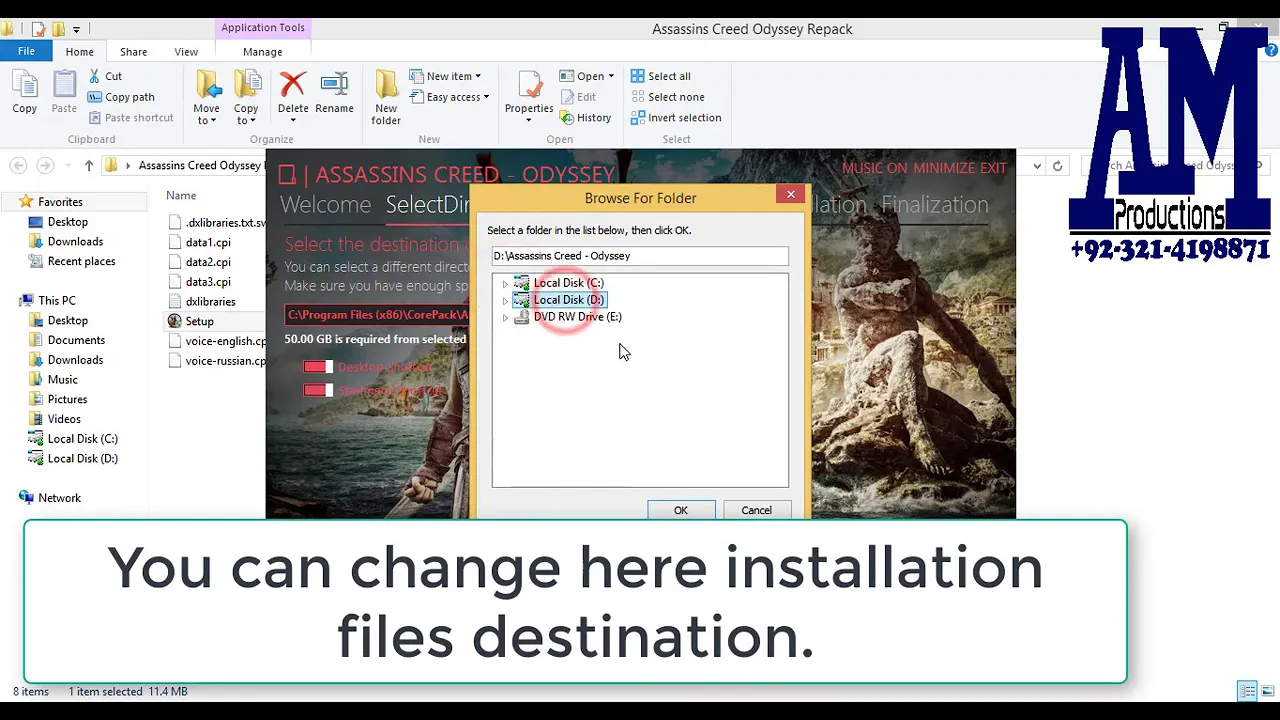The height and width of the screenshot is (720, 1280).
Task: Click the New folder icon
Action: tap(386, 84)
